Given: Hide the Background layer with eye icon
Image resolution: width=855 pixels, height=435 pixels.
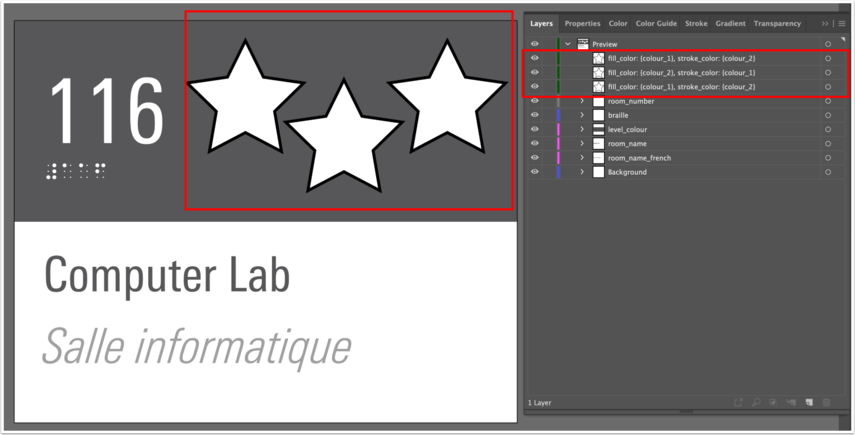Looking at the screenshot, I should point(534,172).
